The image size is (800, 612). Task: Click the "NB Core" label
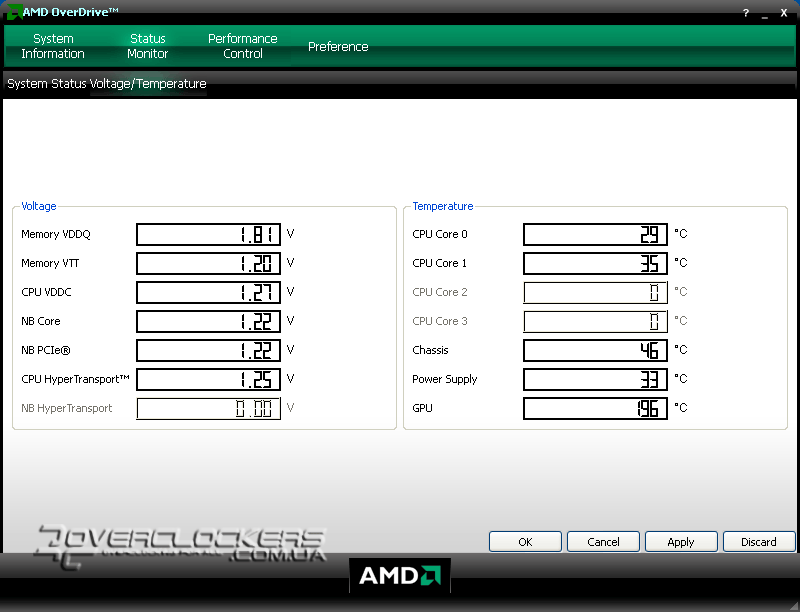tap(41, 321)
